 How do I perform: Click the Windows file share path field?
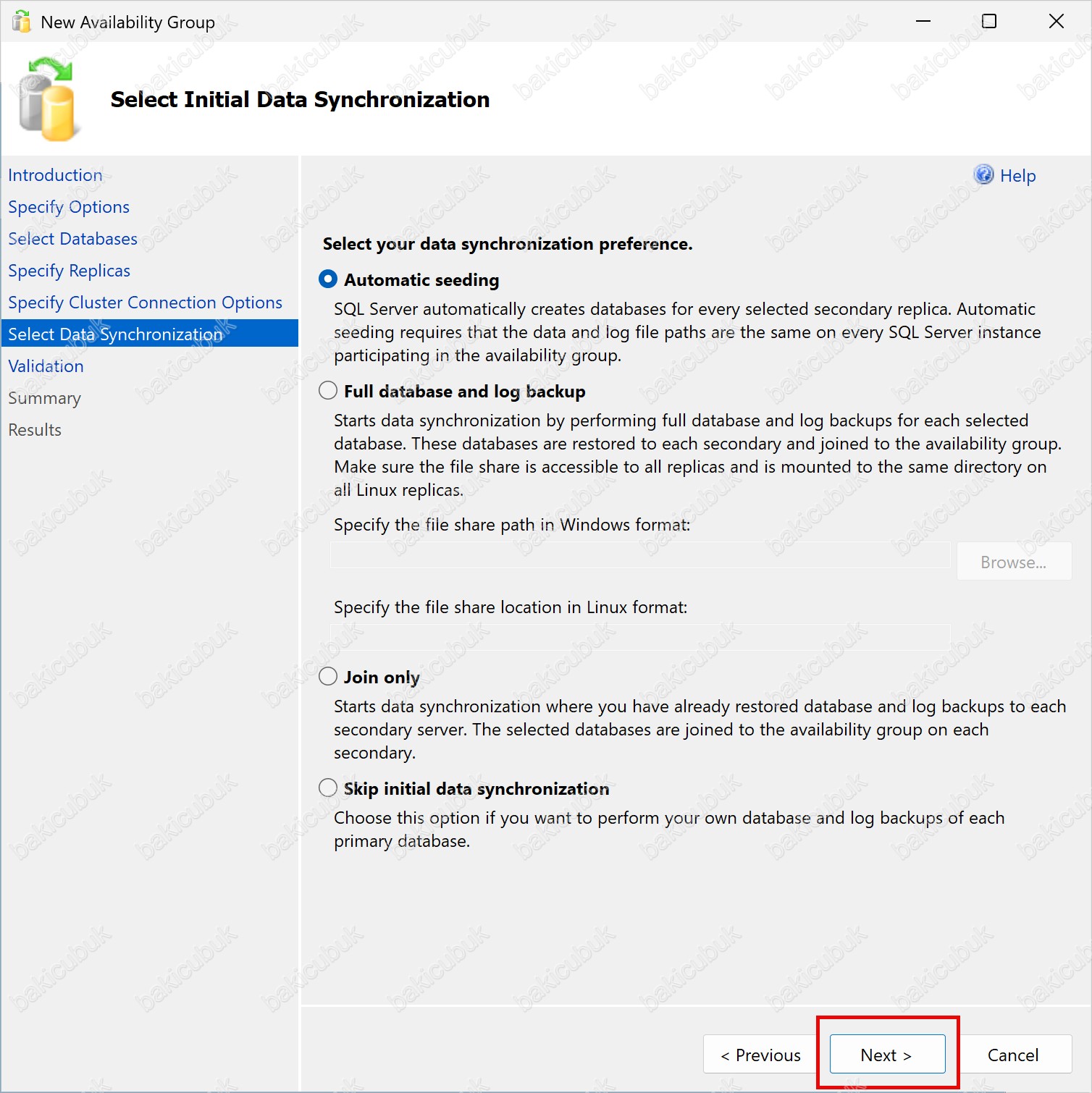point(640,555)
